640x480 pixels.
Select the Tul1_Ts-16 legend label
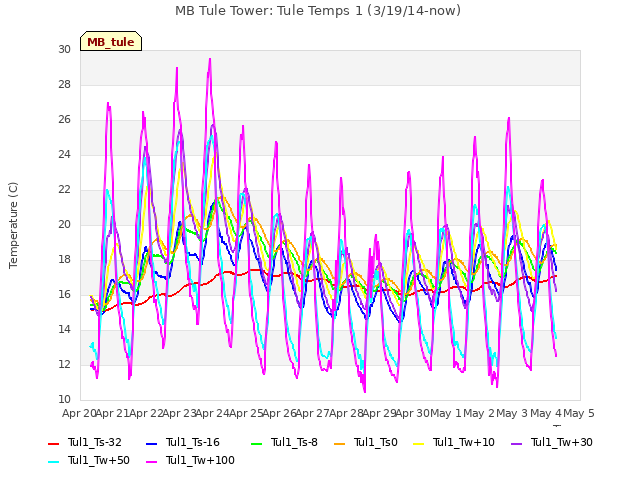pyautogui.click(x=193, y=442)
